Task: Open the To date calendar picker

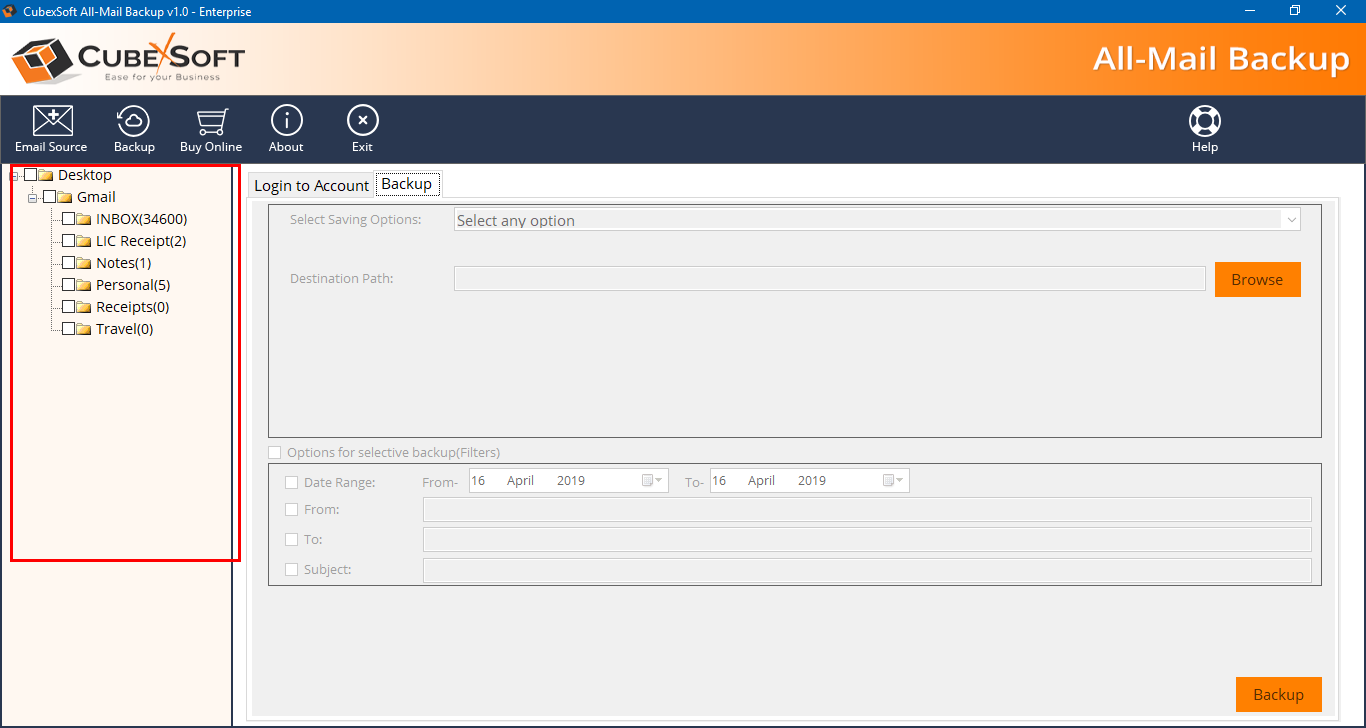Action: click(893, 481)
